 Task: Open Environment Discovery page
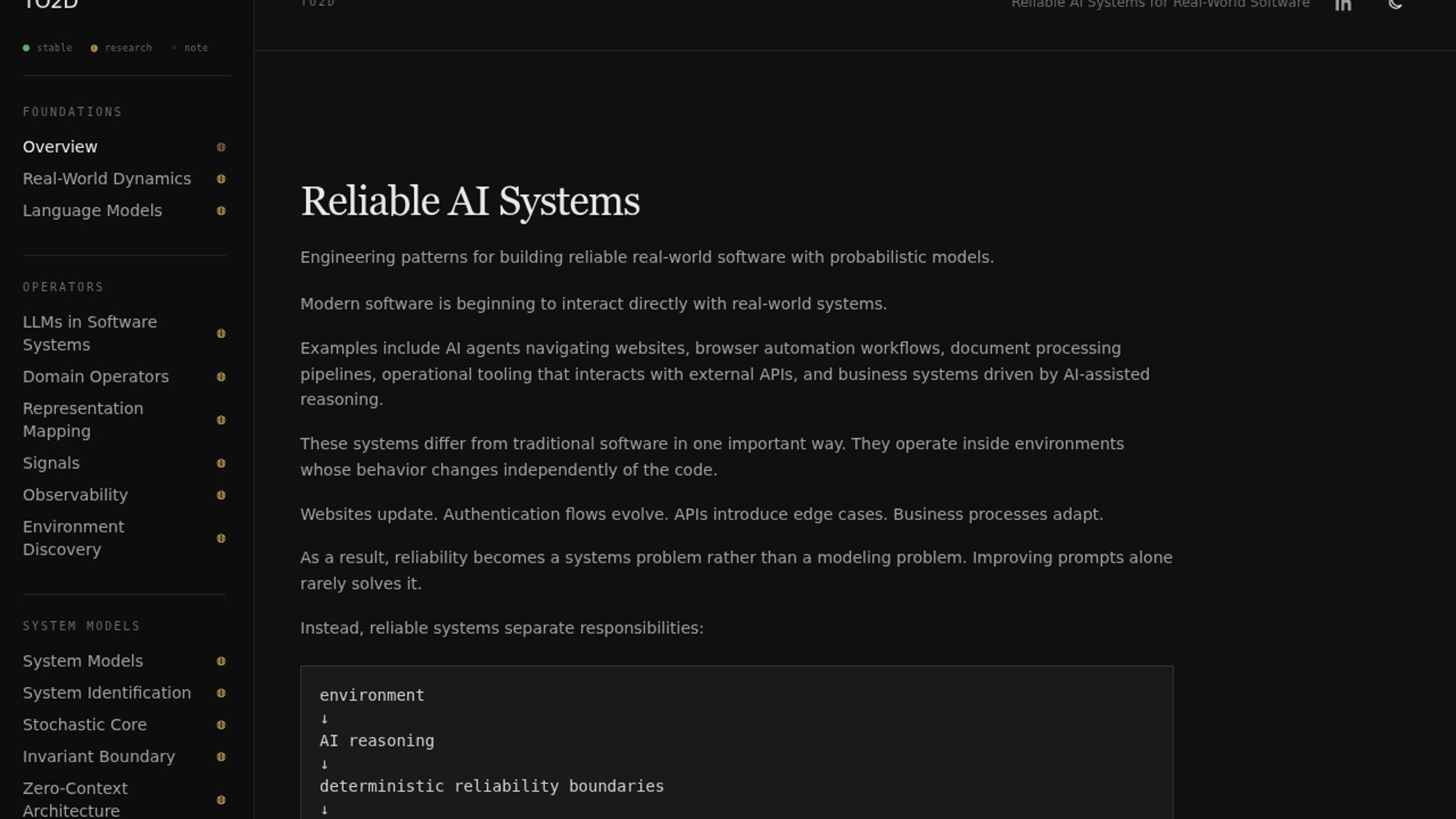[74, 538]
